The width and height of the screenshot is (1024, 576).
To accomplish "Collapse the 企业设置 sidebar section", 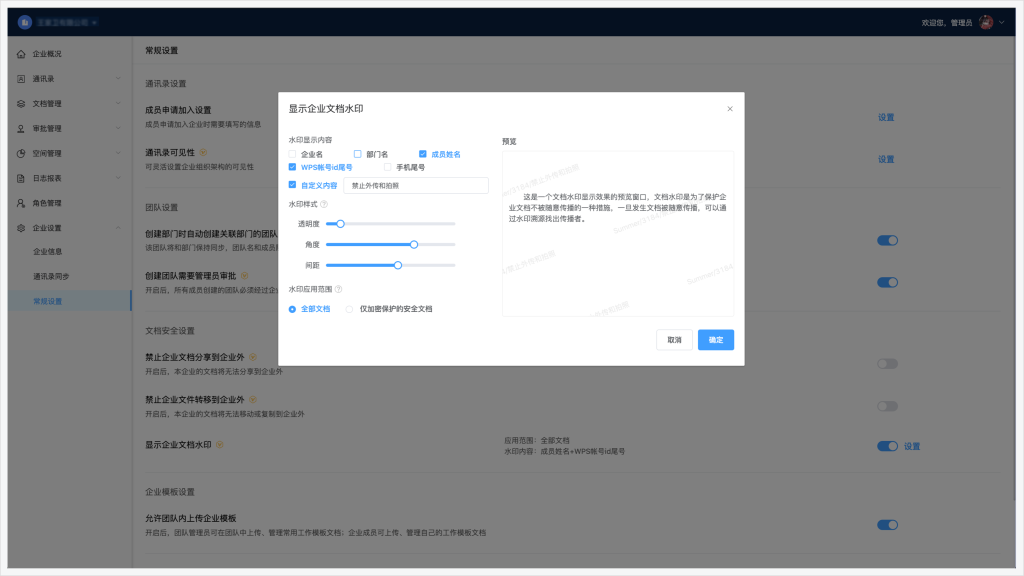I will tap(117, 228).
